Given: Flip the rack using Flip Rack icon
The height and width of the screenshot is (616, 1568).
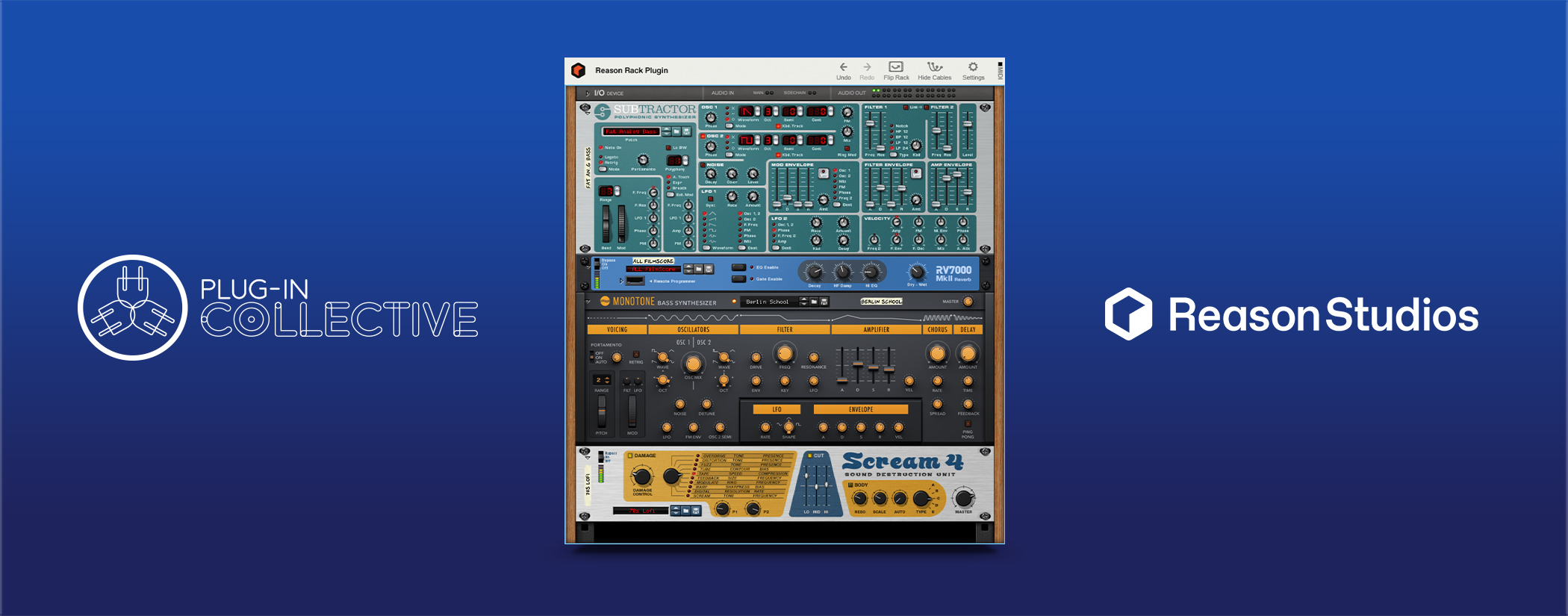Looking at the screenshot, I should pyautogui.click(x=896, y=67).
